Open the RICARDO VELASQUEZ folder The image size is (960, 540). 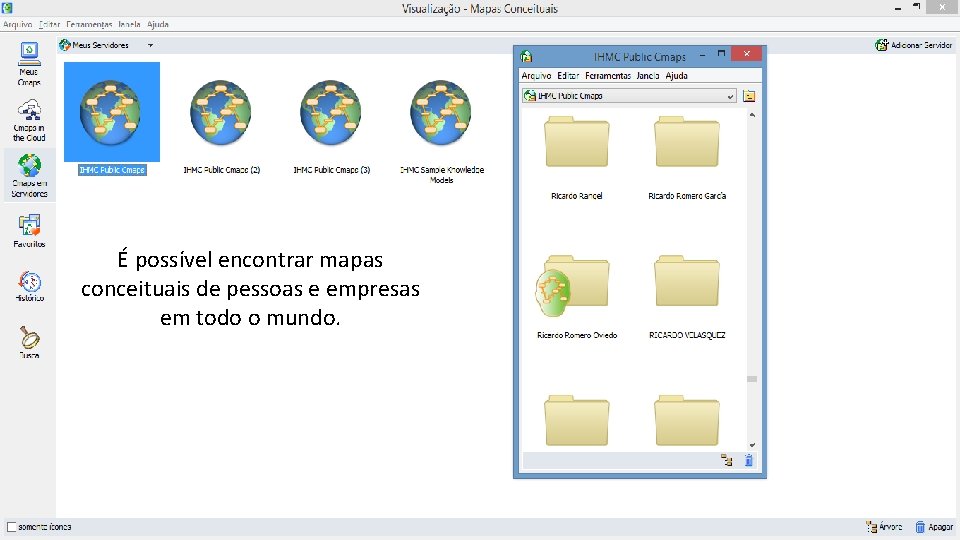coord(686,282)
